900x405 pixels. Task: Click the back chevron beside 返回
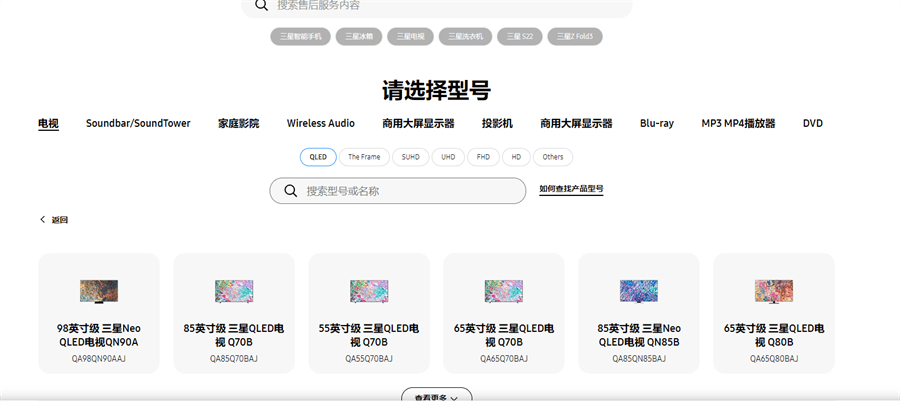pos(42,220)
